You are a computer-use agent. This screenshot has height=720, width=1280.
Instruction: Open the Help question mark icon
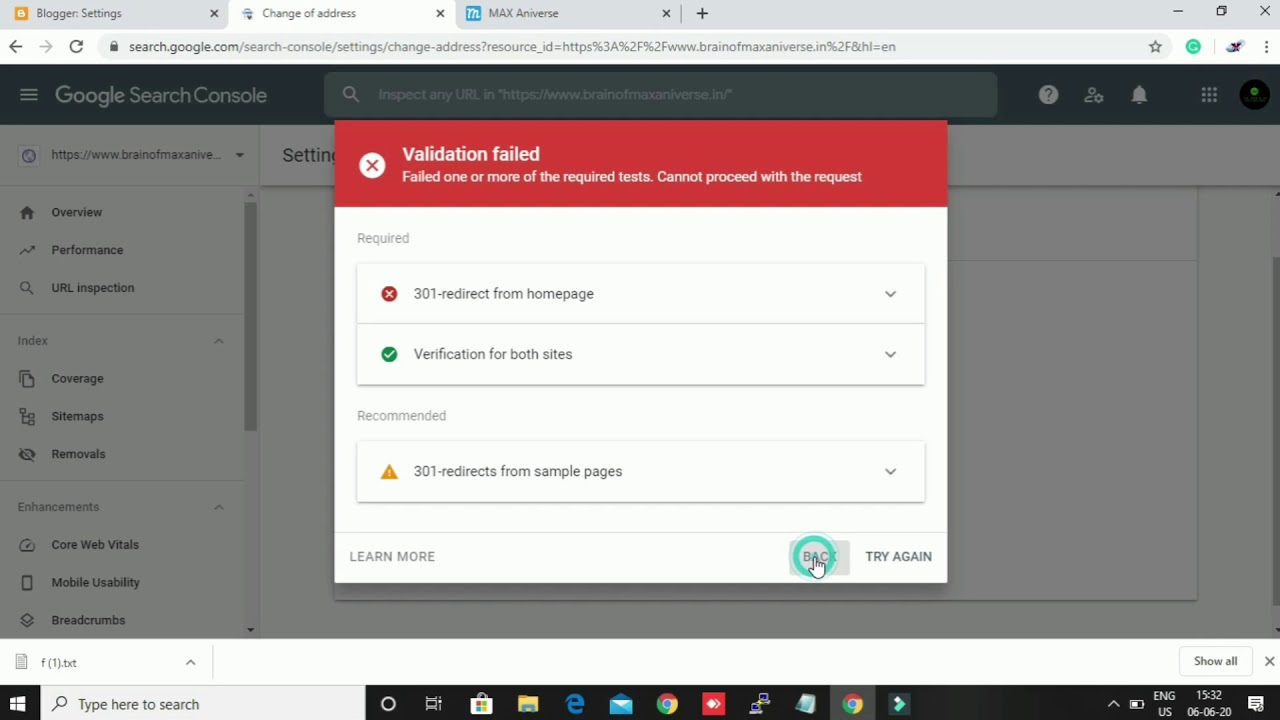(1048, 95)
